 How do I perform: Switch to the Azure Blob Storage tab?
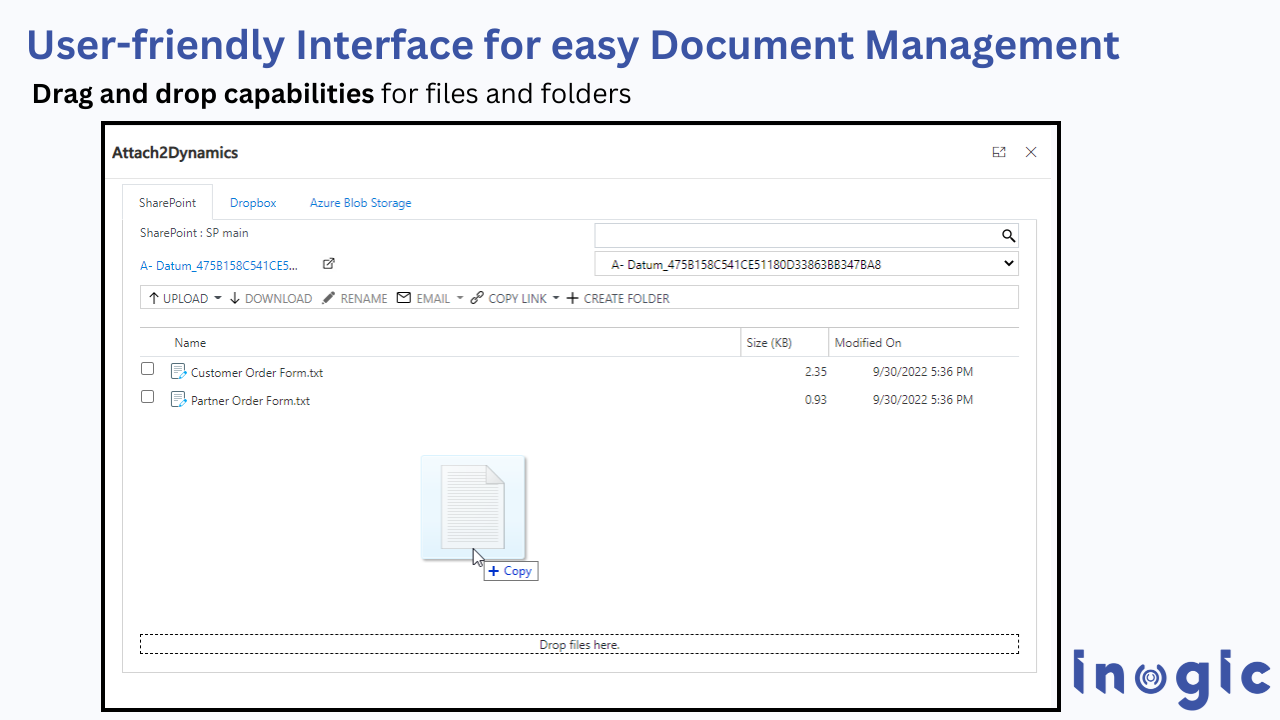(x=360, y=203)
